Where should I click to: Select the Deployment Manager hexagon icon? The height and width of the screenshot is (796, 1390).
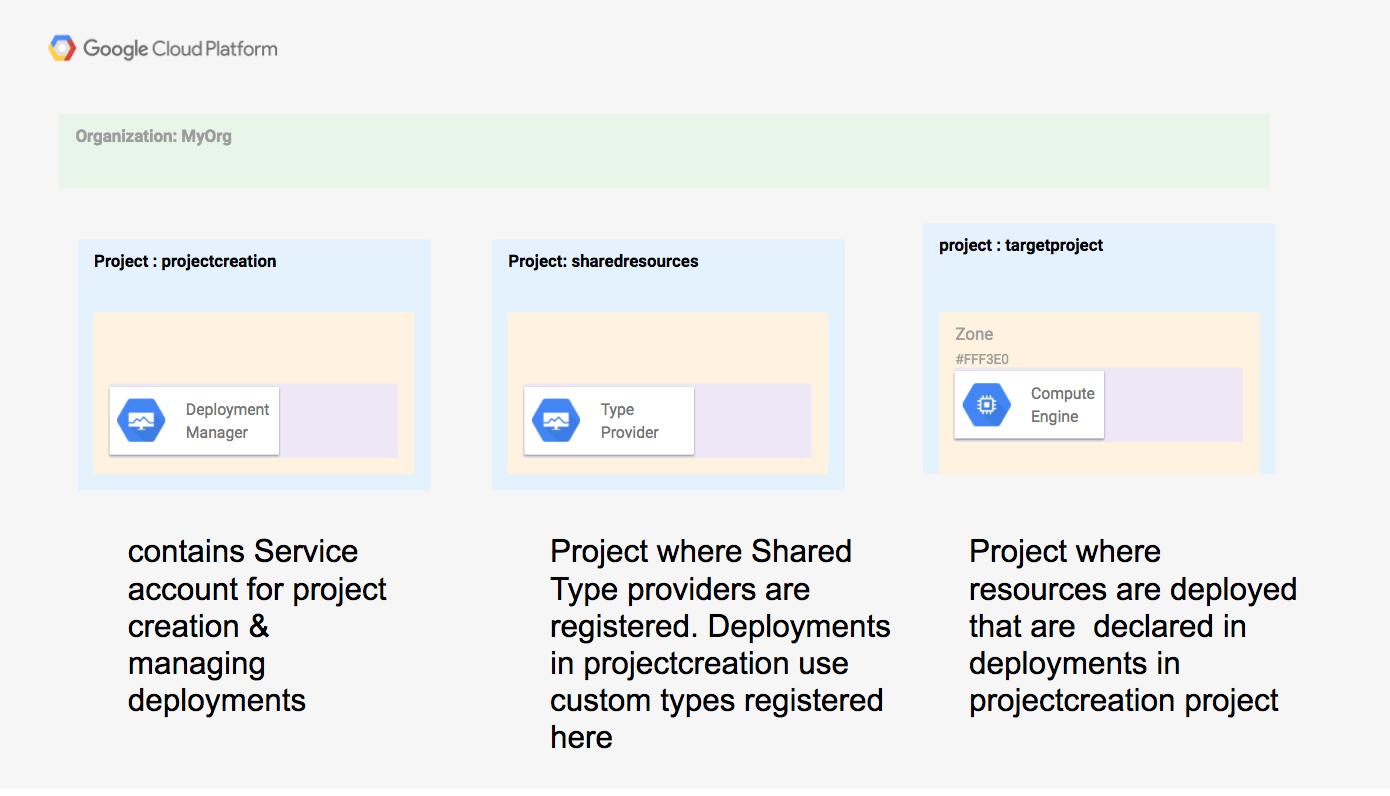141,420
